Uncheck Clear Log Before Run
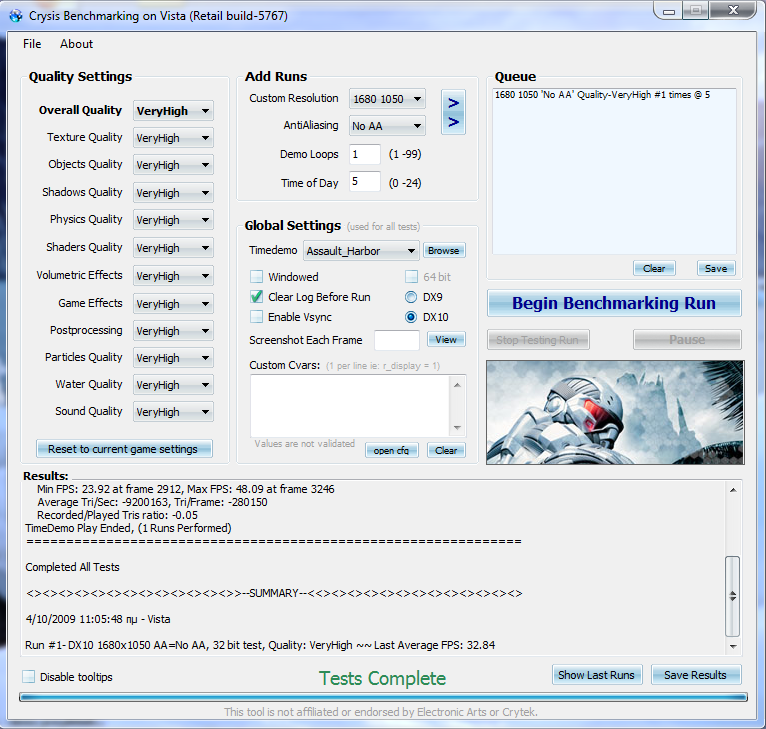This screenshot has height=729, width=766. pyautogui.click(x=256, y=297)
